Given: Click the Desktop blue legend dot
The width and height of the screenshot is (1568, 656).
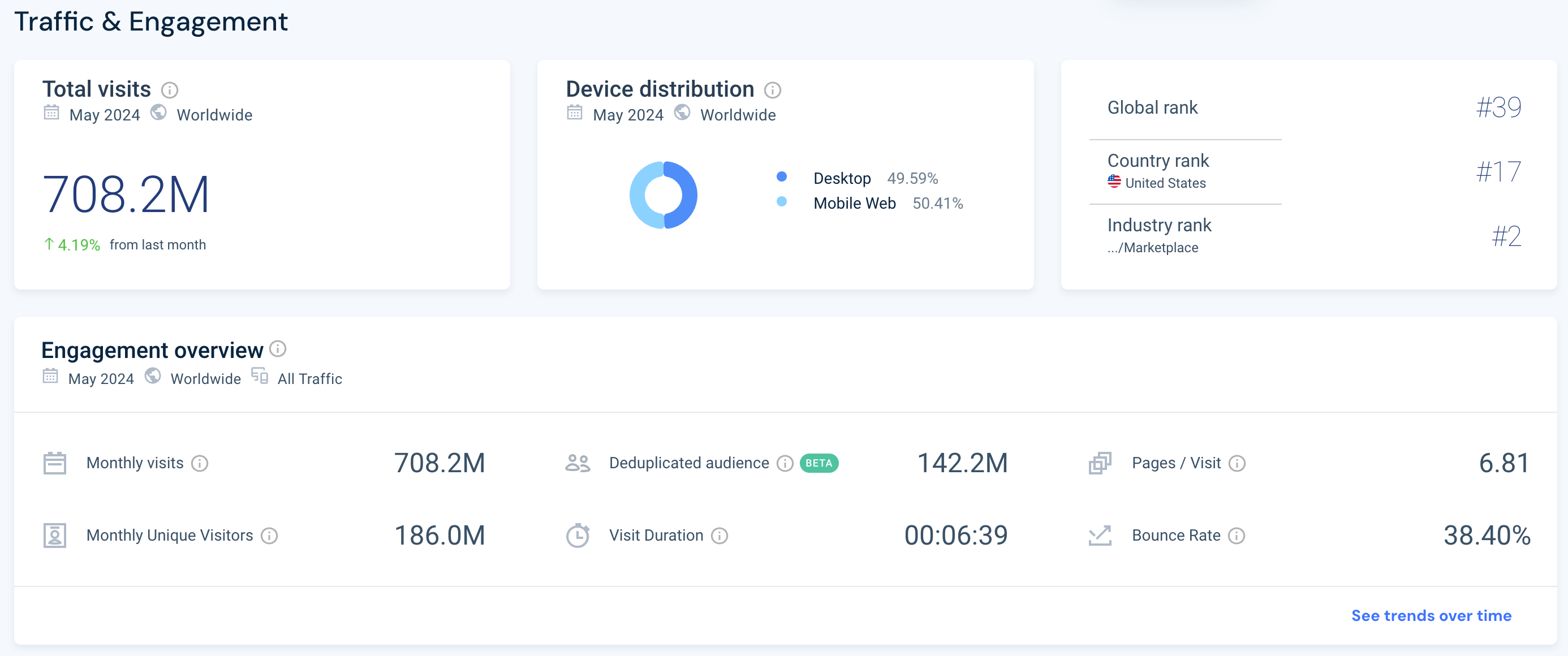Looking at the screenshot, I should (x=782, y=177).
